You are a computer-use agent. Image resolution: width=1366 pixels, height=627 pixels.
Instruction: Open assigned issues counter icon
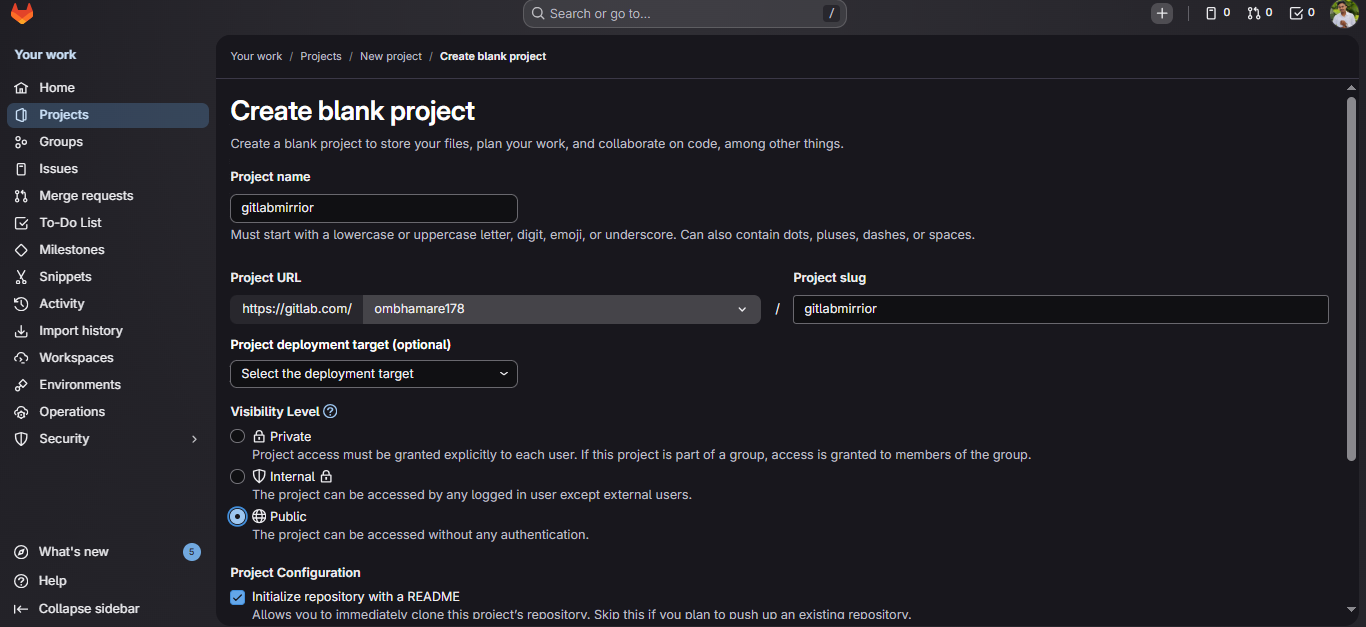coord(1217,13)
